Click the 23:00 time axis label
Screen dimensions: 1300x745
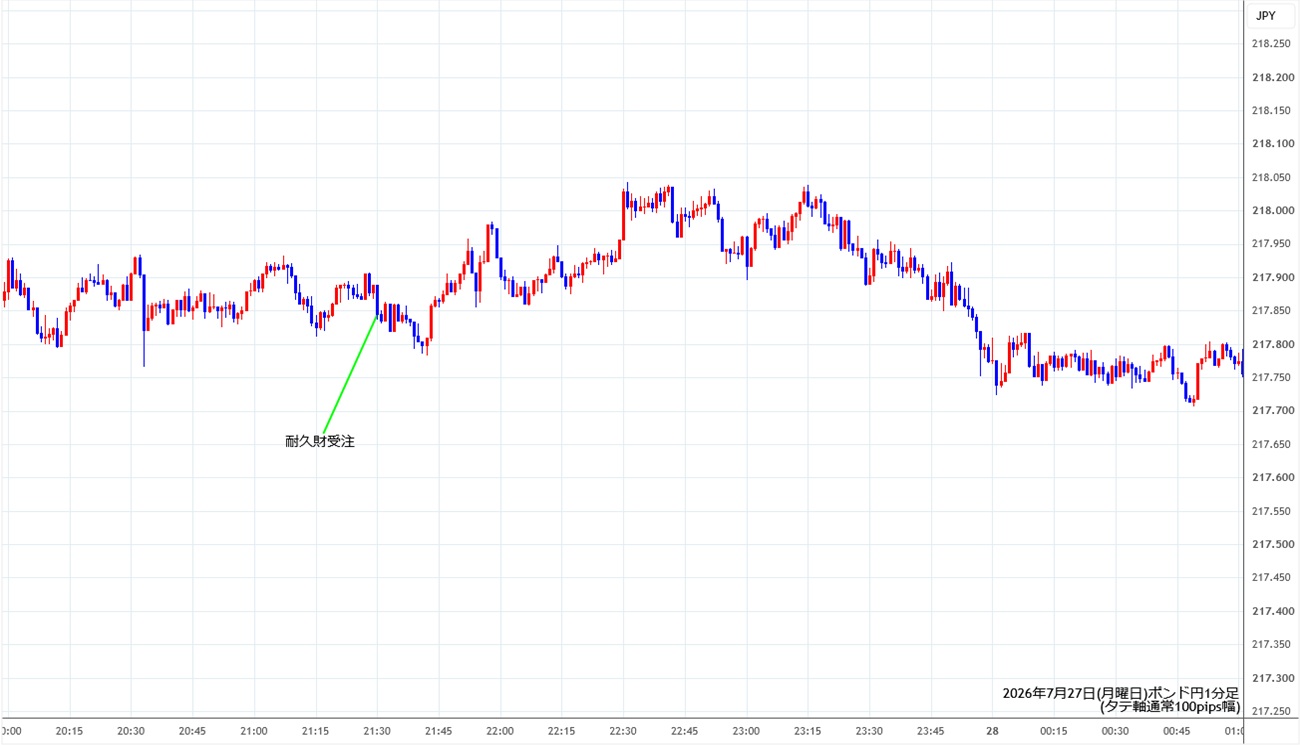[746, 731]
